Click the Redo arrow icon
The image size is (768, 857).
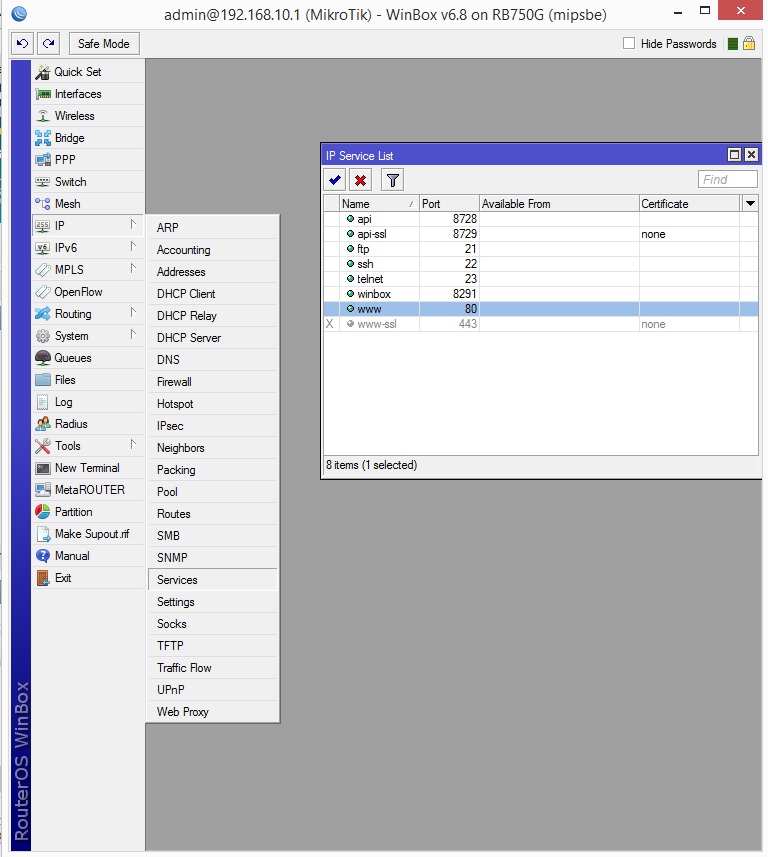click(49, 44)
